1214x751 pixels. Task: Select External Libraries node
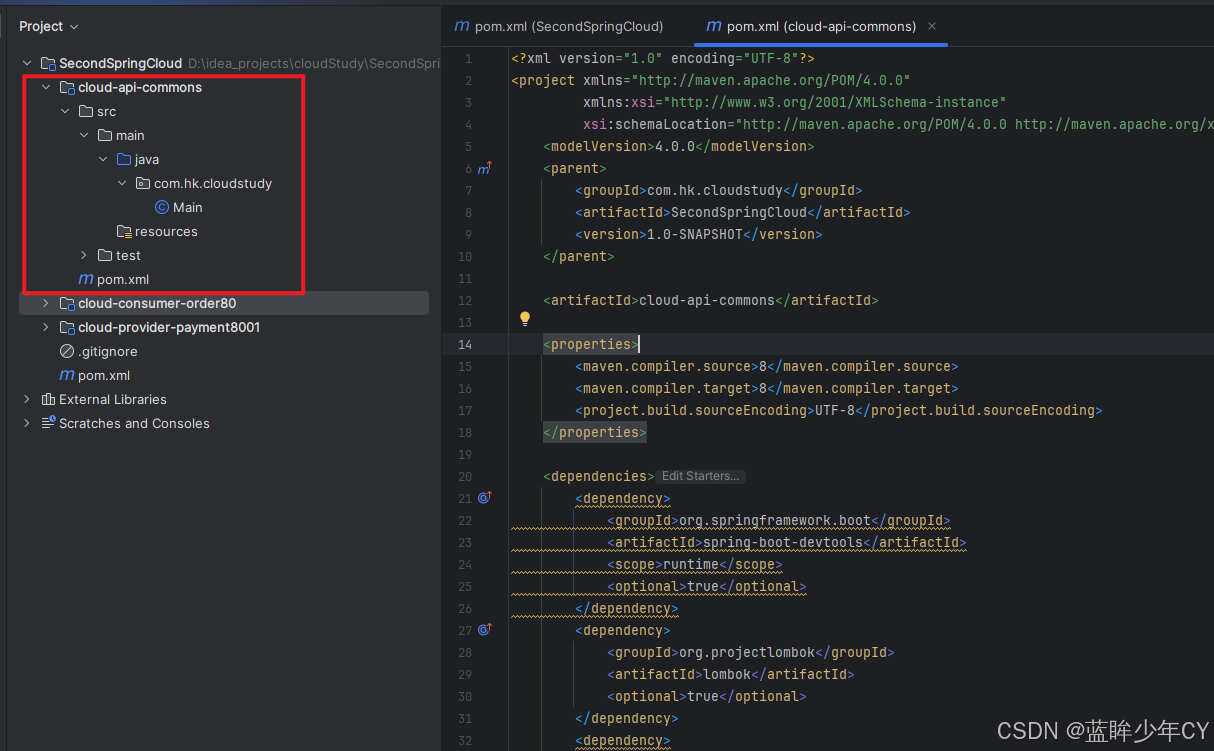pos(113,399)
